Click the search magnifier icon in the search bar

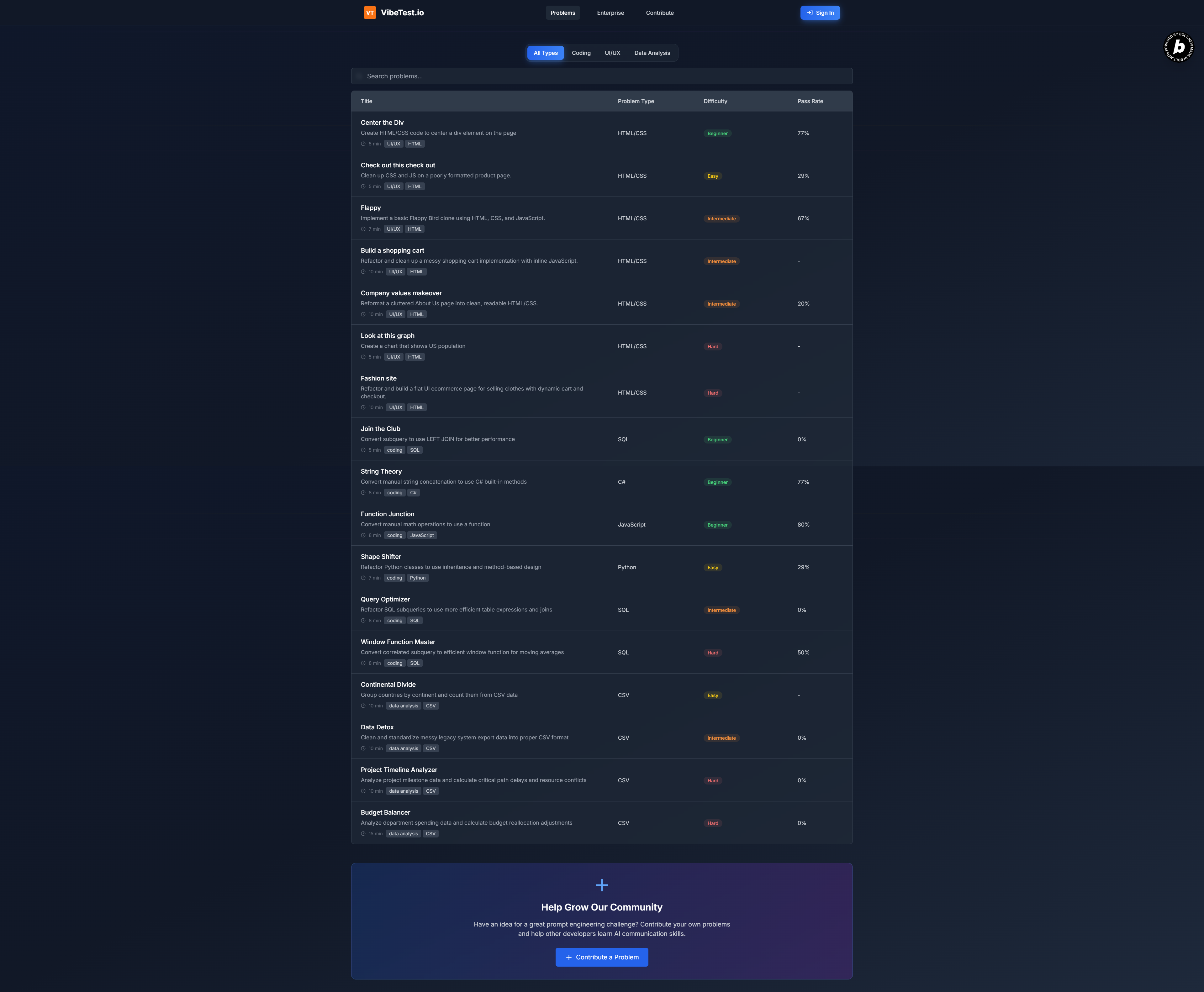[359, 76]
